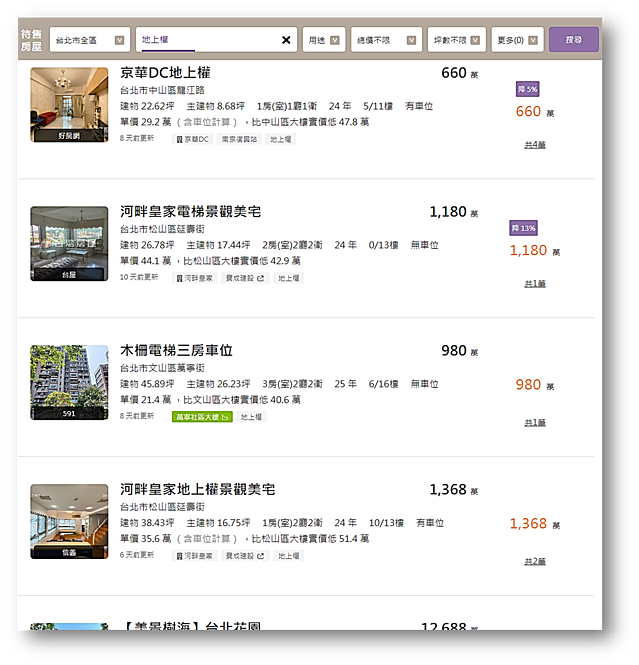
Task: Open the 京華DC地上權 listing title
Action: [x=165, y=73]
